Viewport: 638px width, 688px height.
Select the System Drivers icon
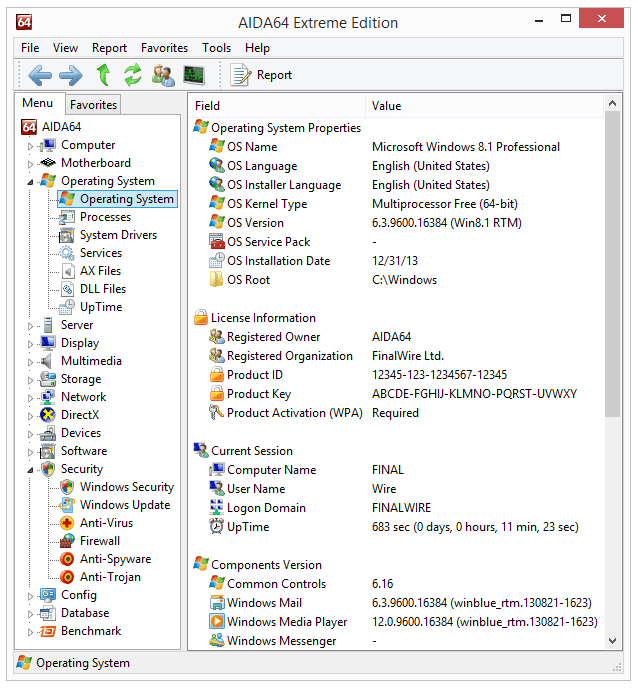coord(67,235)
